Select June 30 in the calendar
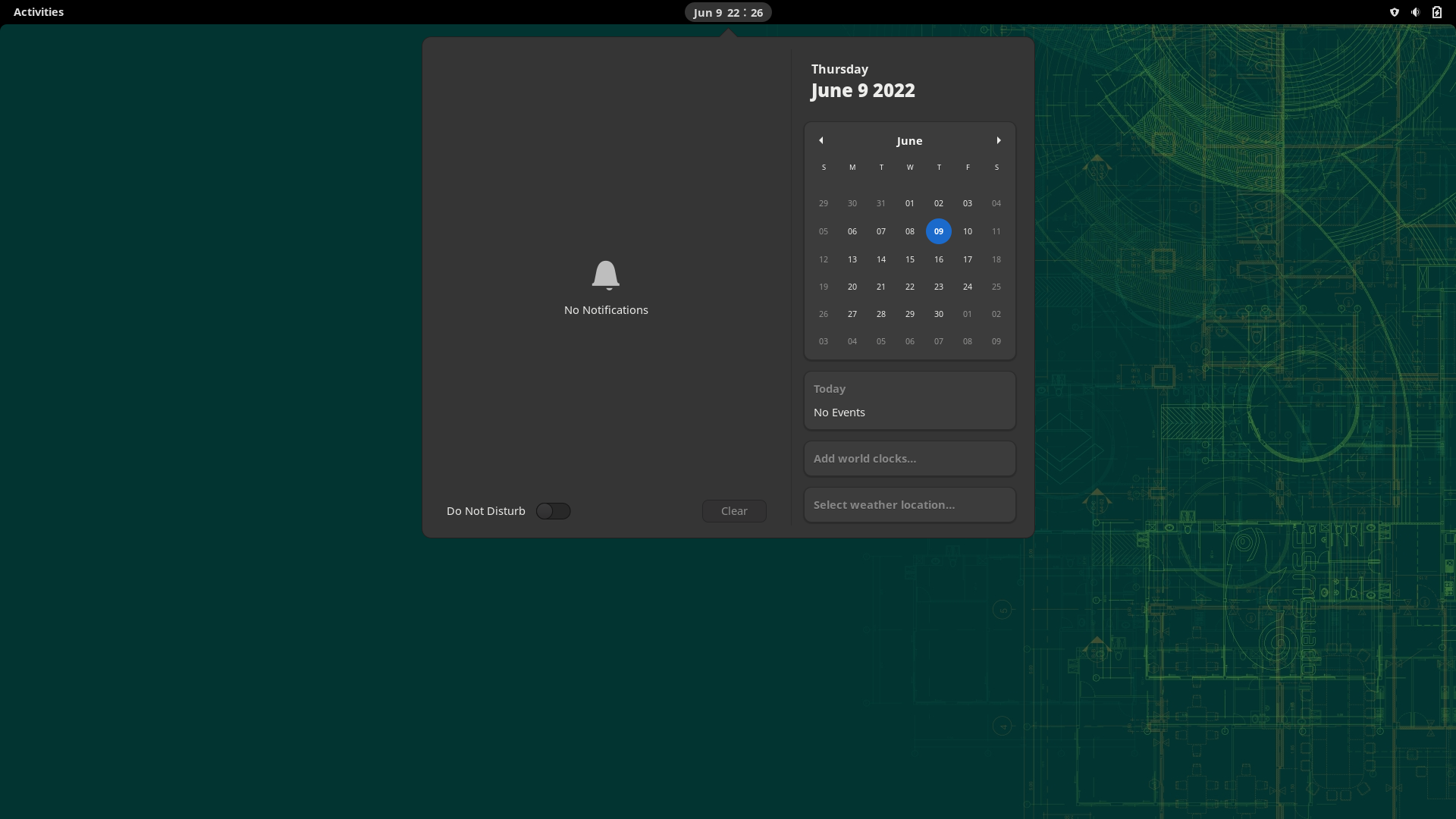 pyautogui.click(x=938, y=314)
